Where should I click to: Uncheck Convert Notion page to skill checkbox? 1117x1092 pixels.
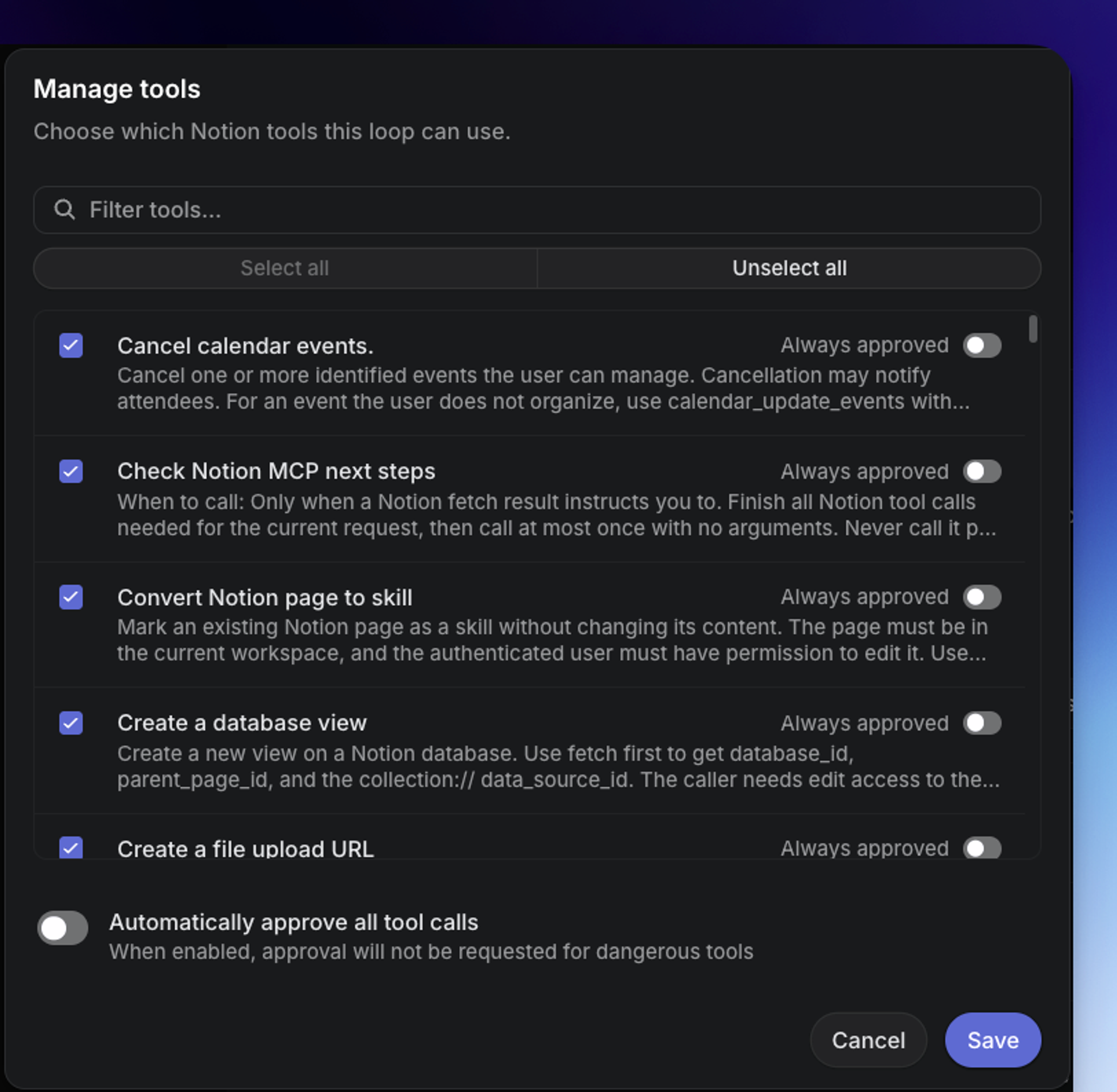click(71, 597)
